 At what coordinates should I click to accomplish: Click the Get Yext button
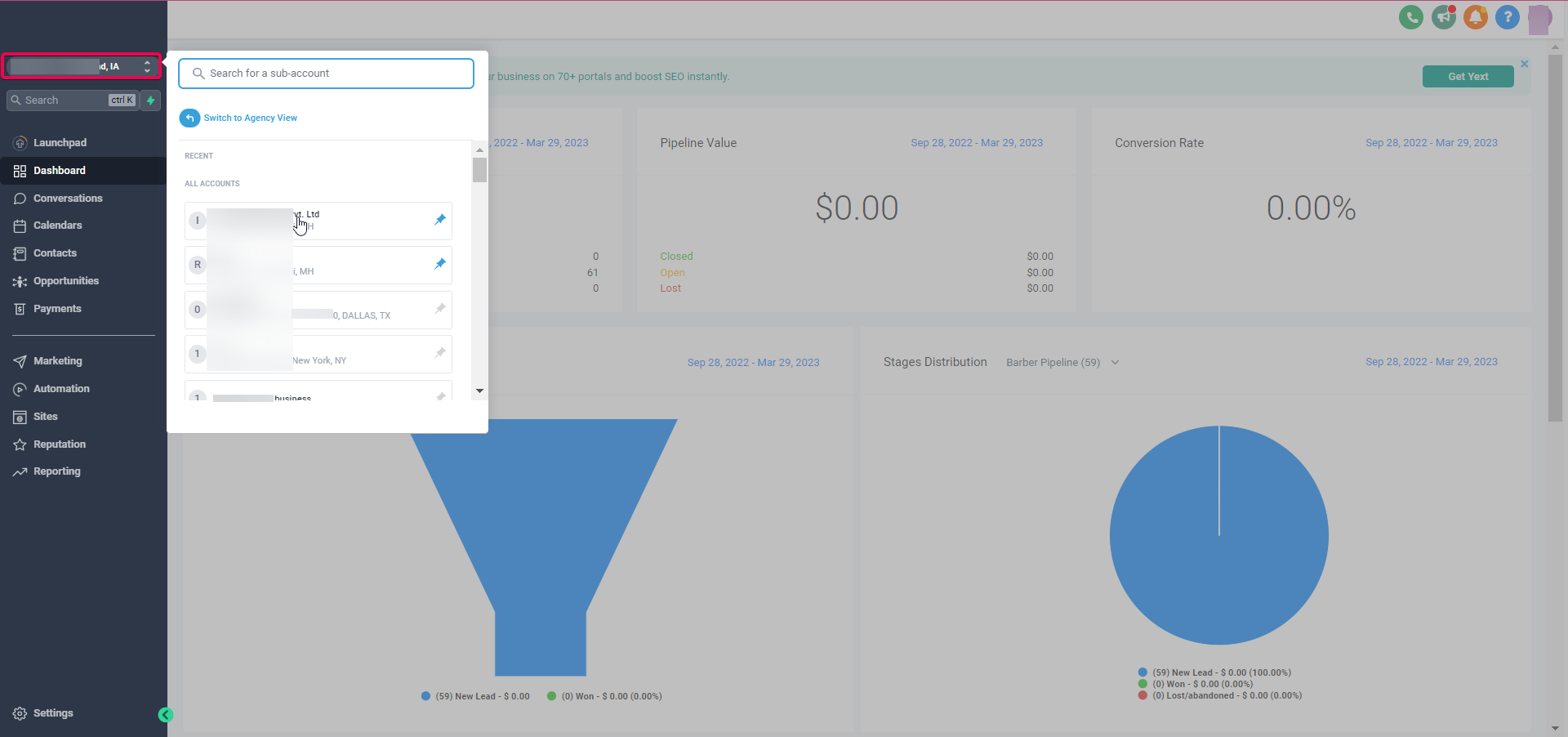1468,77
